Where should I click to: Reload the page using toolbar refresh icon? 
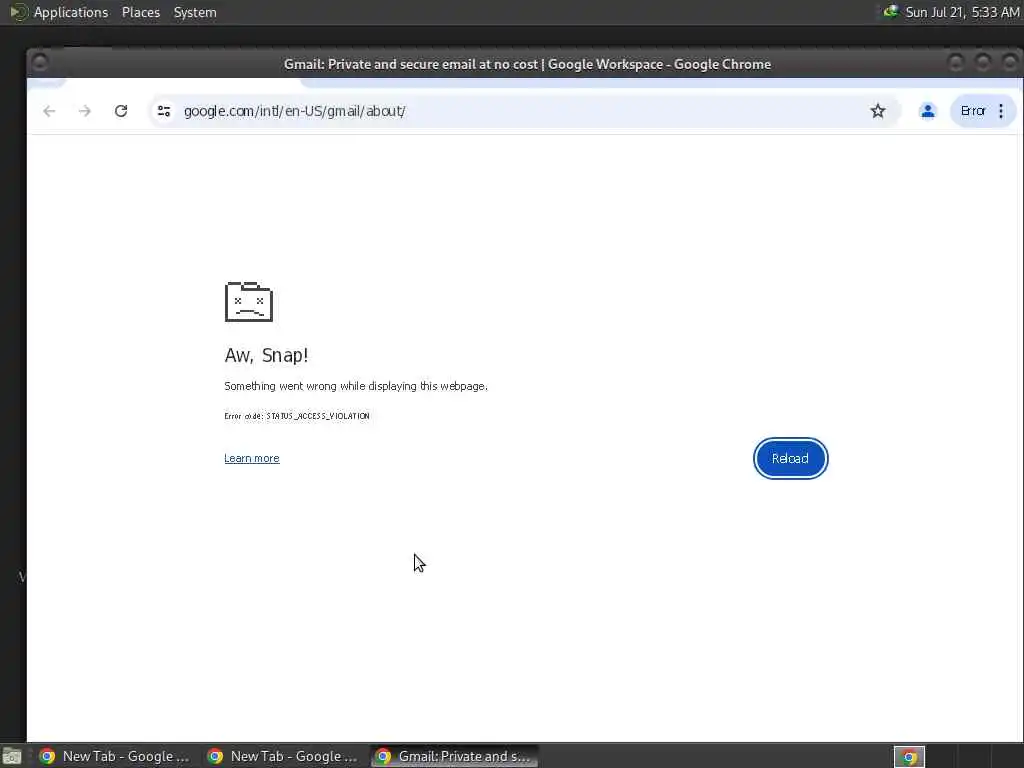(121, 111)
